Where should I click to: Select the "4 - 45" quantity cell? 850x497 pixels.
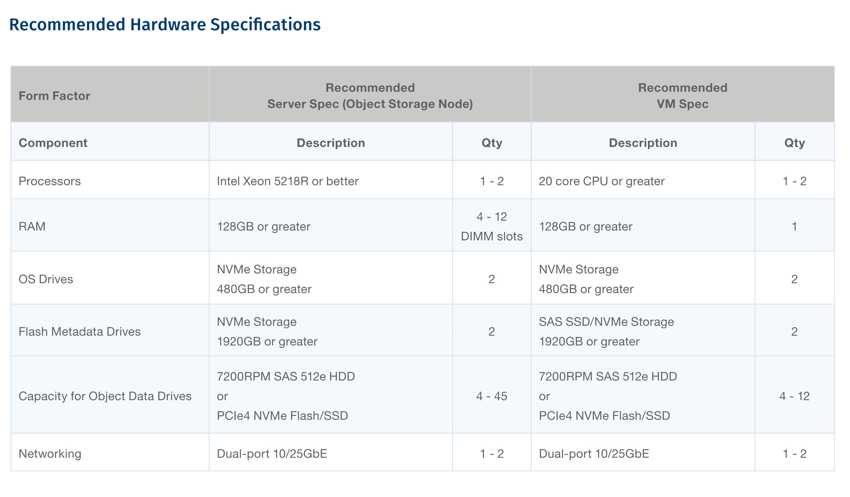pyautogui.click(x=491, y=396)
